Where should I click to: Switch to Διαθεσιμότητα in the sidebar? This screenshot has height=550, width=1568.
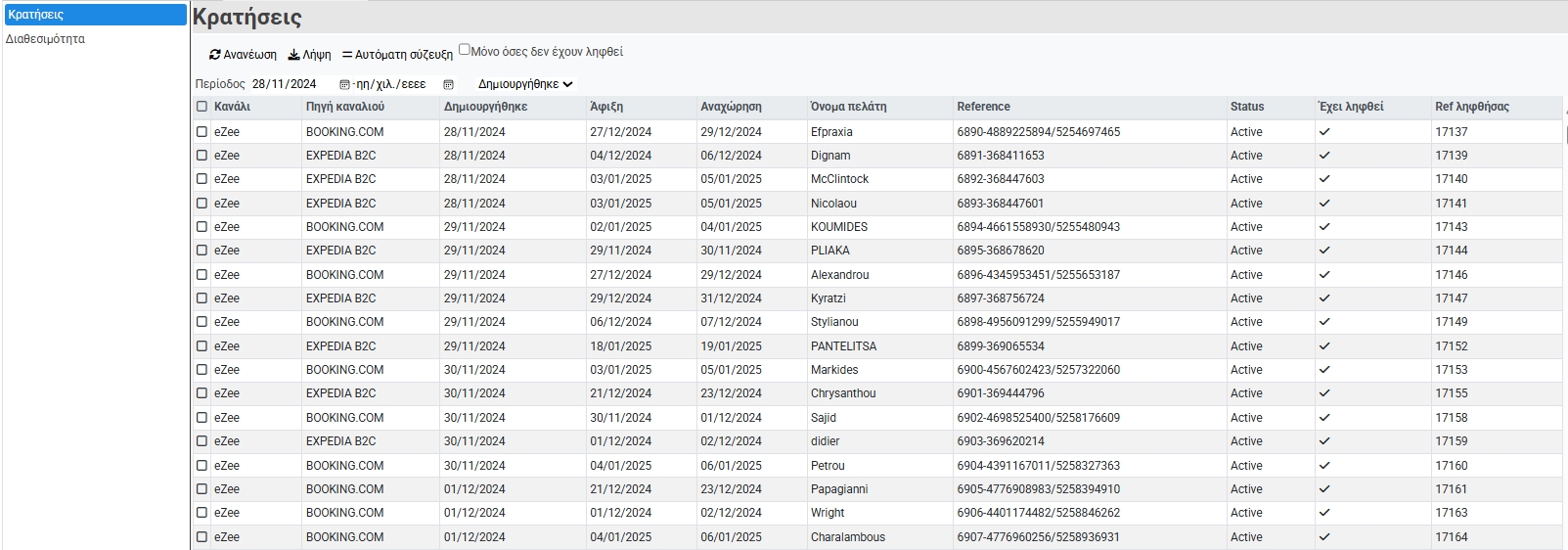click(45, 39)
